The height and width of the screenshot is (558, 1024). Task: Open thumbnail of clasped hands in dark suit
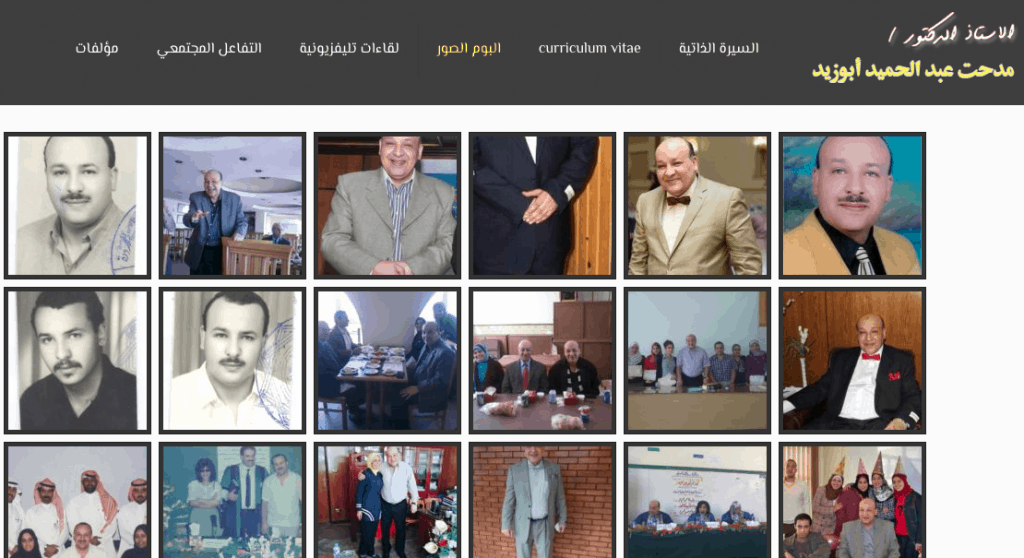(x=542, y=205)
